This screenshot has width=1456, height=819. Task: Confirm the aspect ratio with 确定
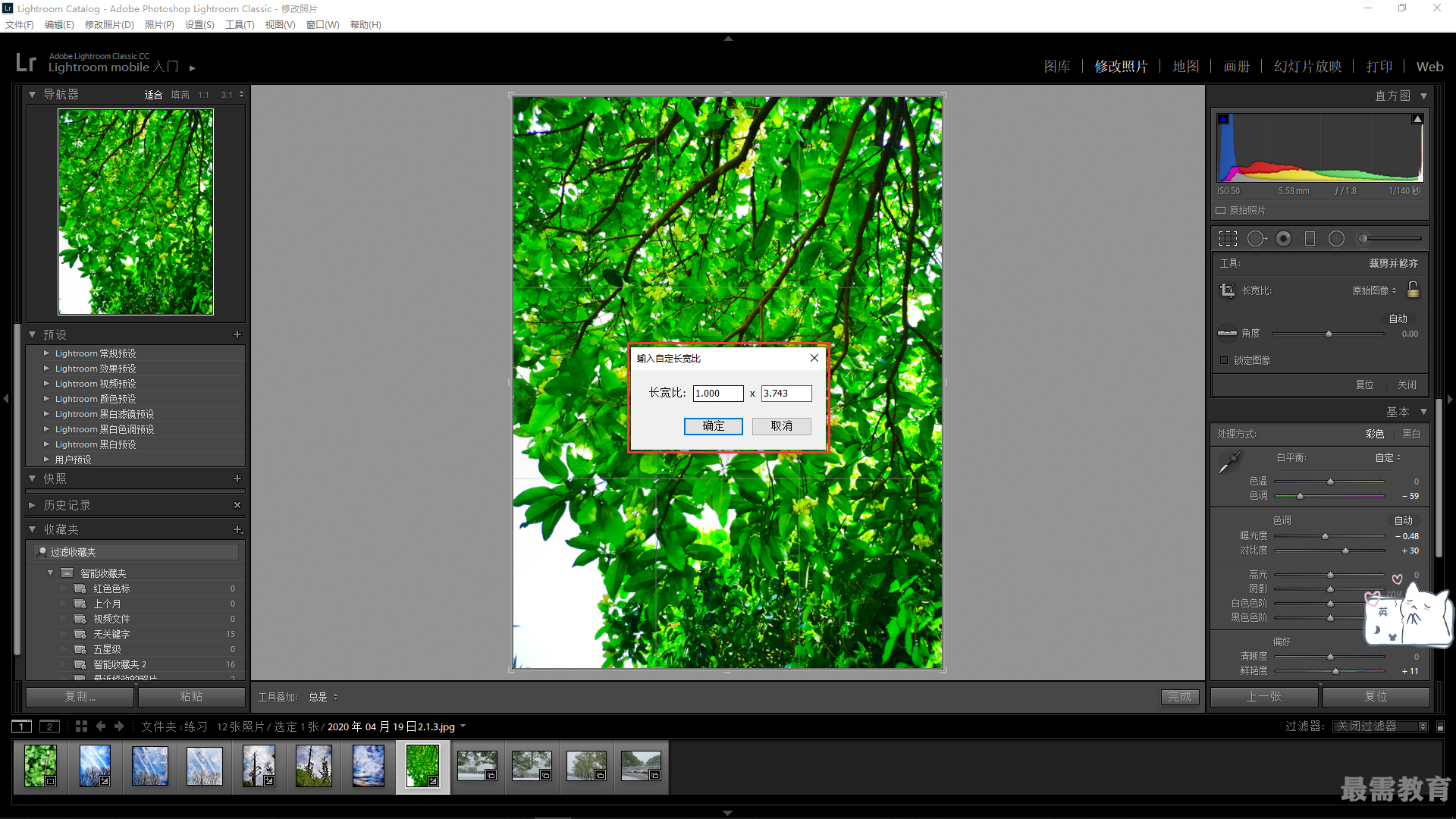point(713,426)
